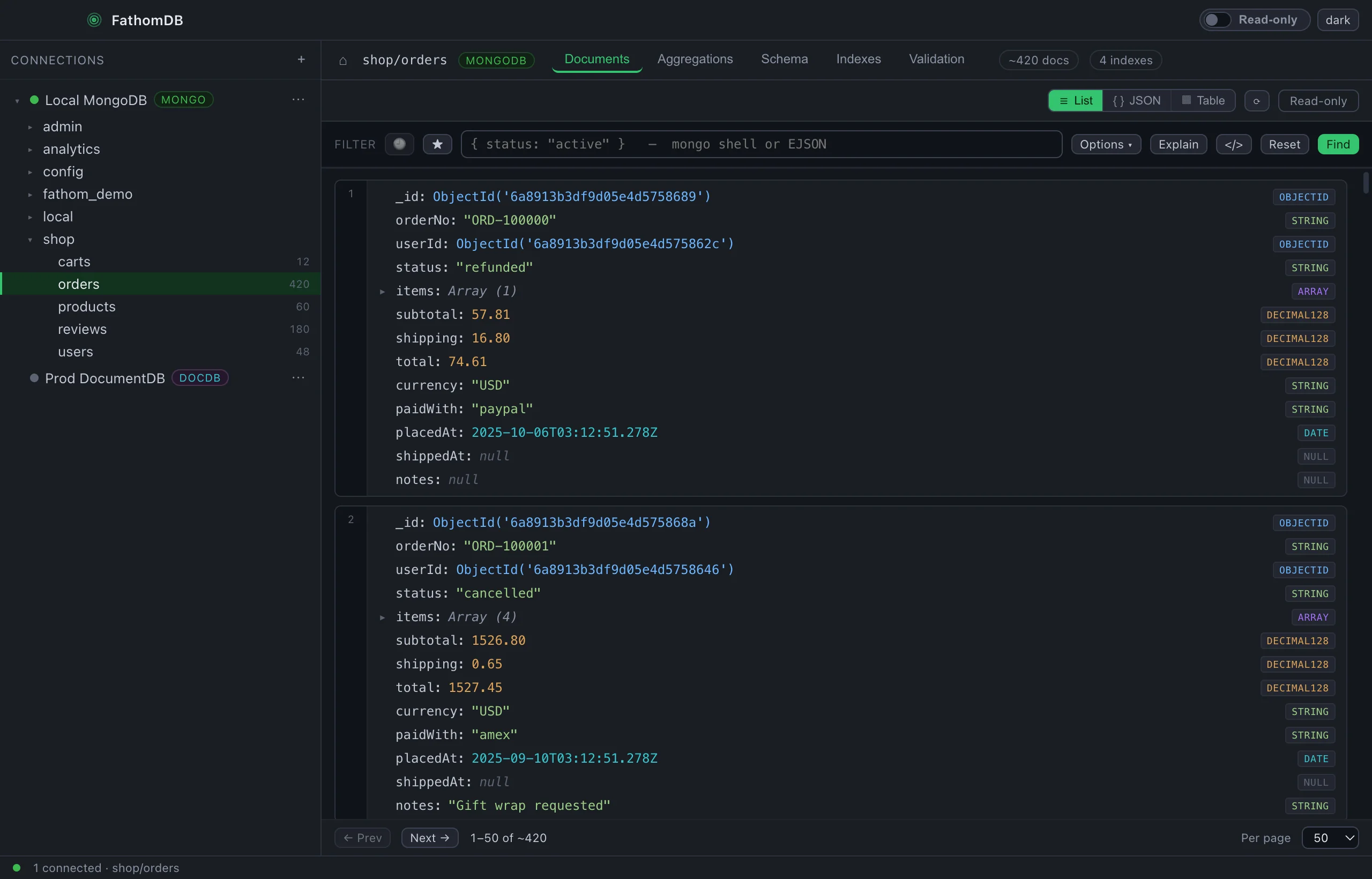The image size is (1372, 879).
Task: Select JSON view mode
Action: pos(1136,100)
